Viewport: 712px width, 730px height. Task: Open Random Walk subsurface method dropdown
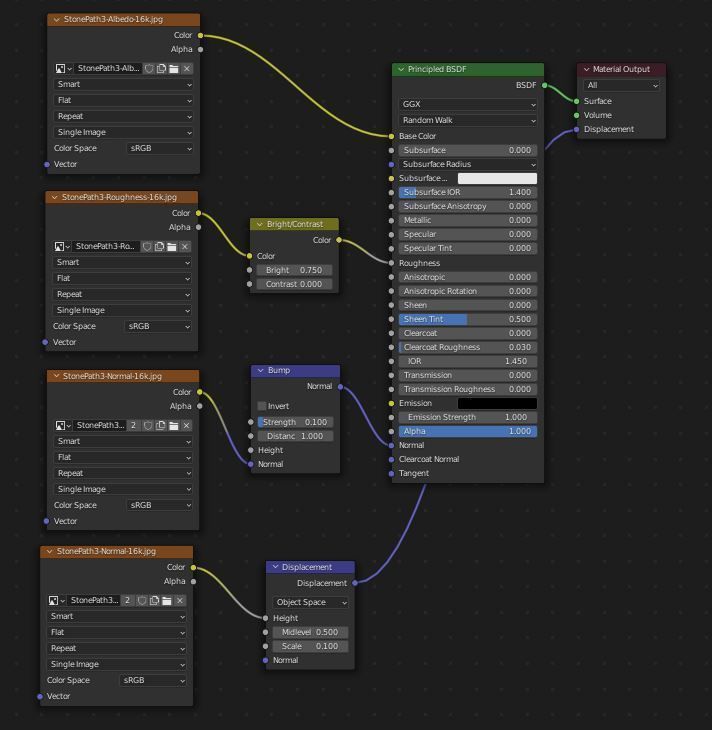[x=468, y=120]
